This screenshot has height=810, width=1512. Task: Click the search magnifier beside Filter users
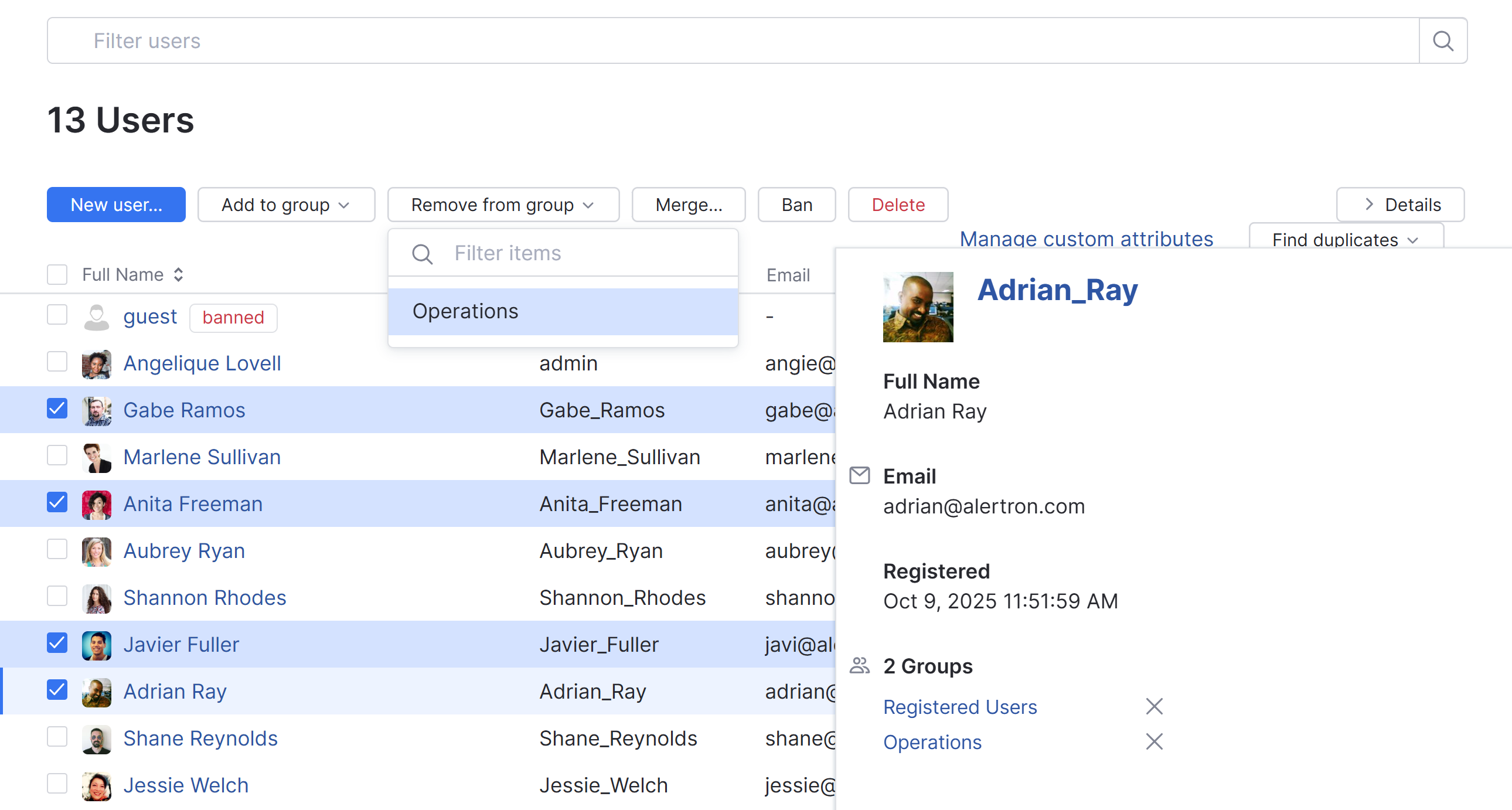coord(1443,40)
